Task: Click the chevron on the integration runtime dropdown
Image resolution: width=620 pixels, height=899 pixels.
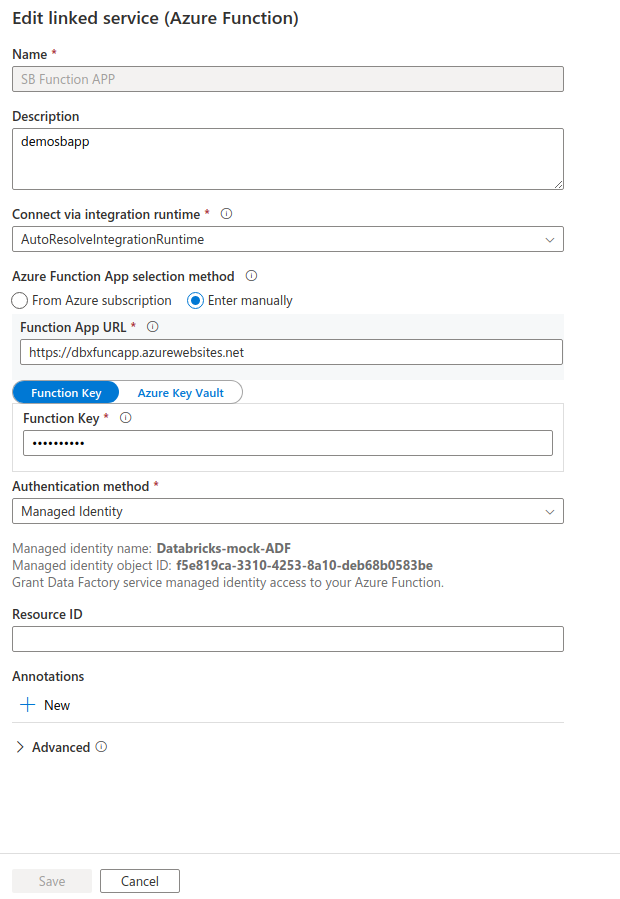Action: coord(549,239)
